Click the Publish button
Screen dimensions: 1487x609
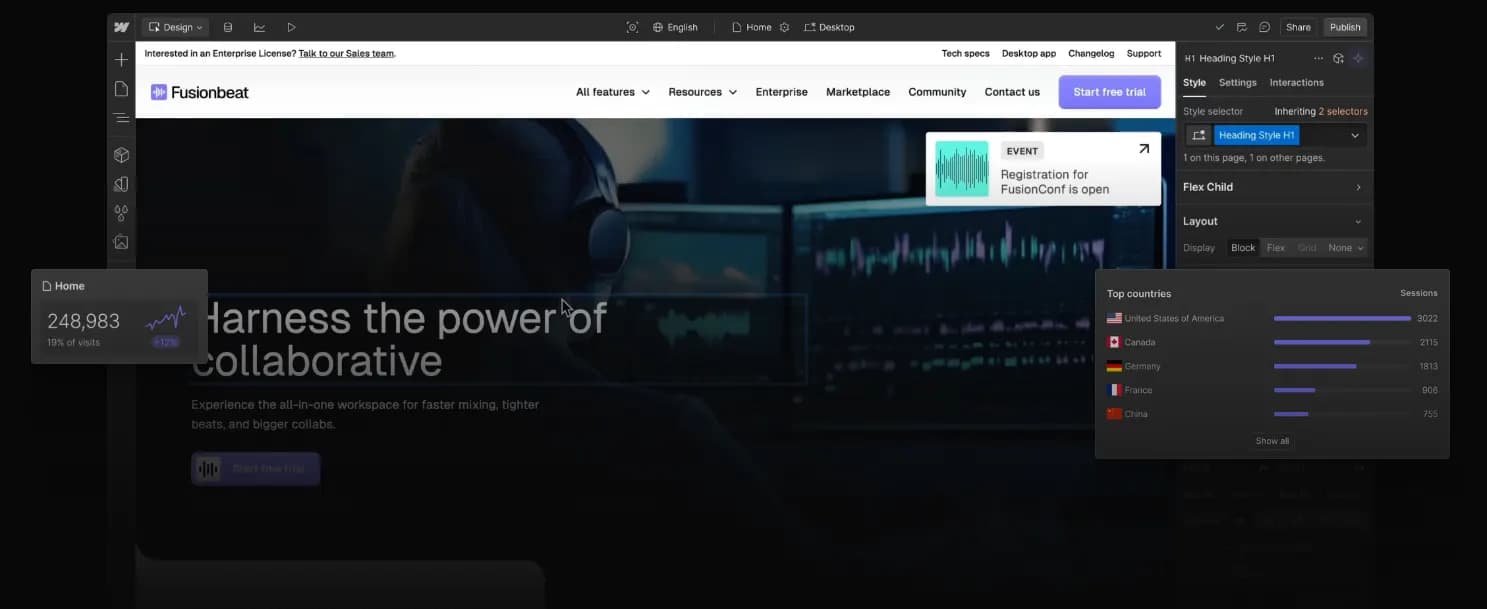1345,27
